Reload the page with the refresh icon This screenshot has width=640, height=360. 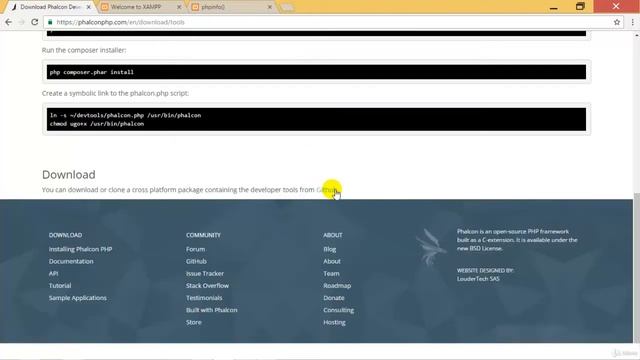click(x=35, y=22)
